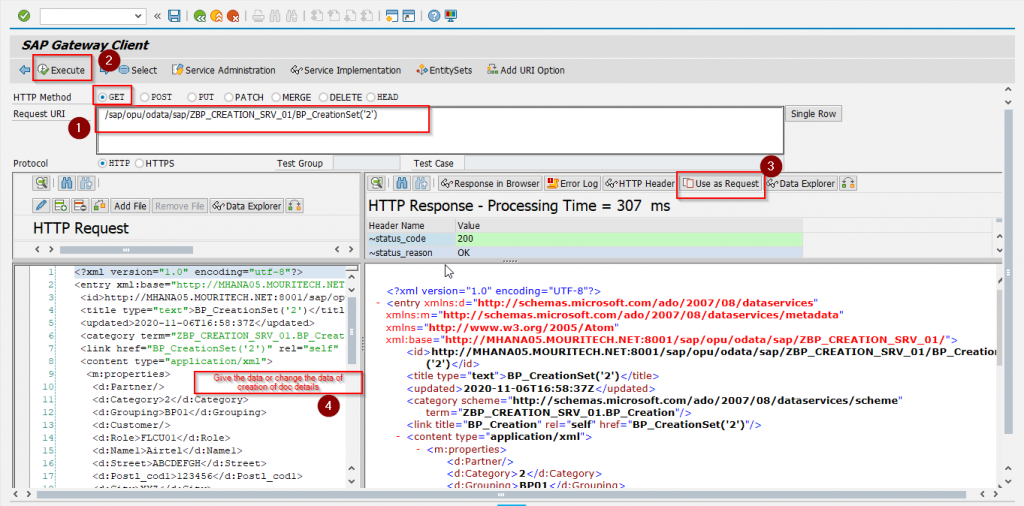Click Add URI Option
This screenshot has width=1024, height=506.
coord(526,70)
